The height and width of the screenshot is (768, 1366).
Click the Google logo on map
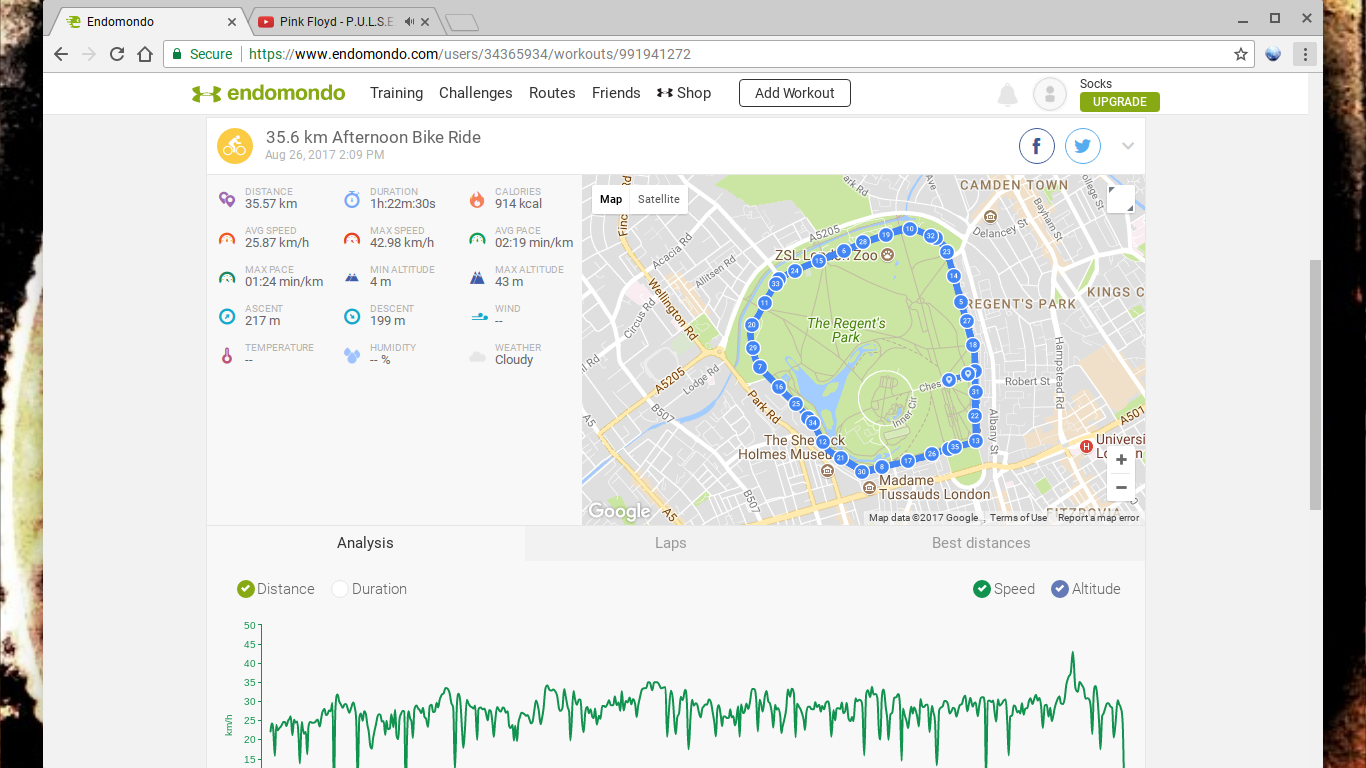tap(619, 511)
